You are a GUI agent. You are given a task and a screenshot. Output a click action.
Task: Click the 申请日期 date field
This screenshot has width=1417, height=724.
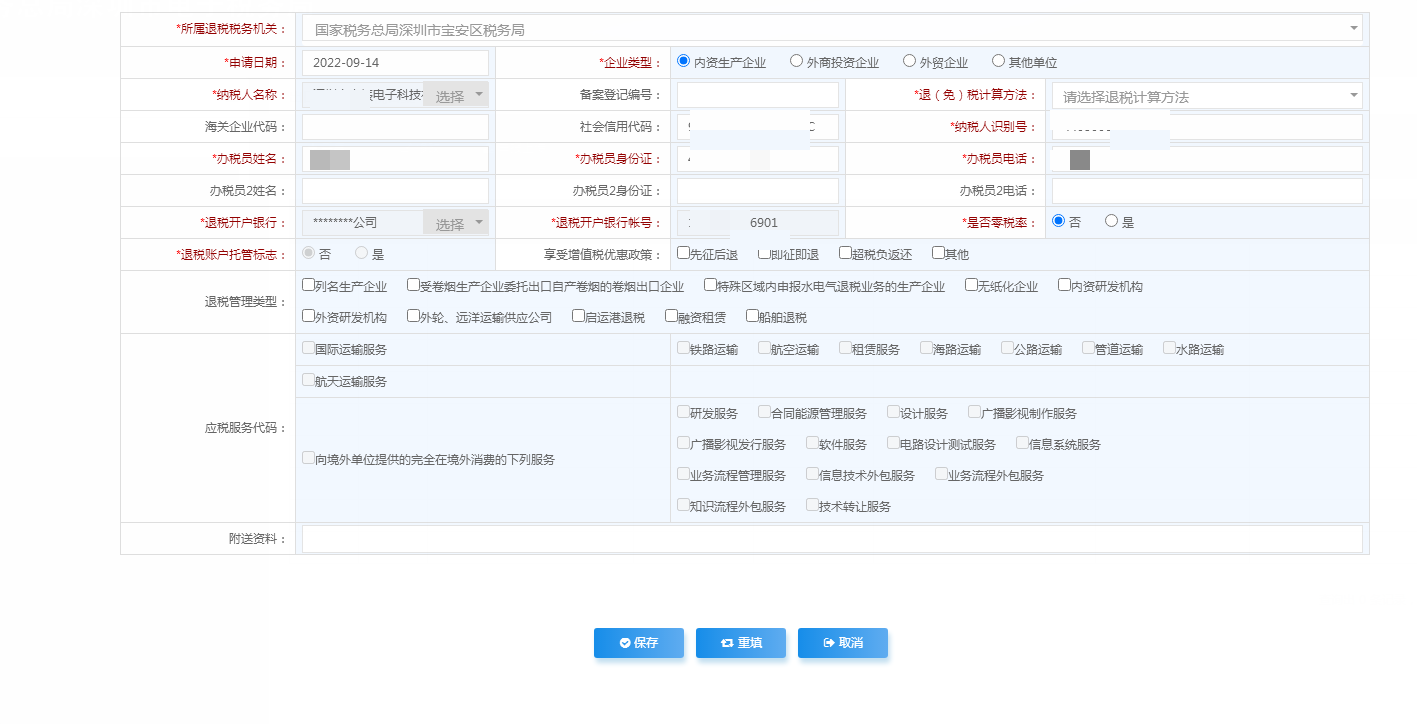pyautogui.click(x=395, y=62)
